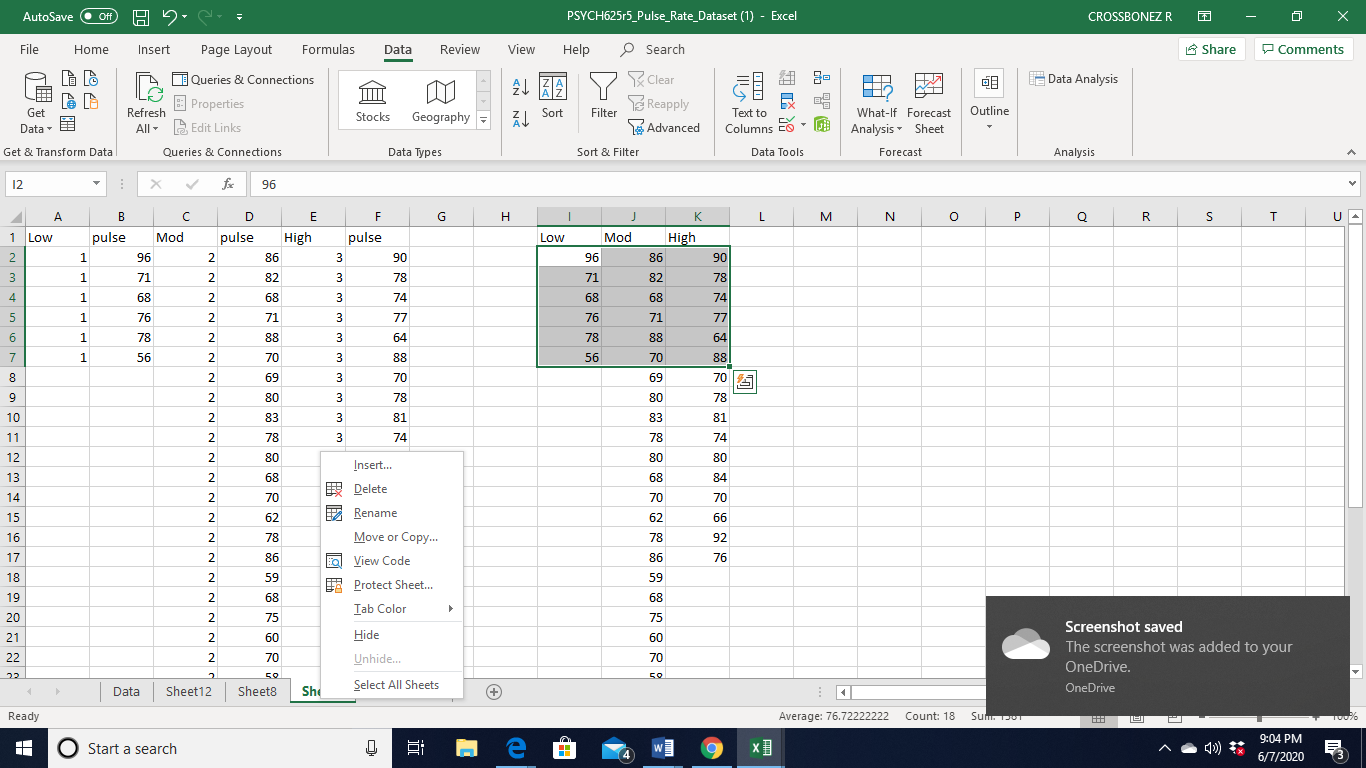The height and width of the screenshot is (768, 1366).
Task: Click the Paste Options smart tag
Action: coord(745,381)
